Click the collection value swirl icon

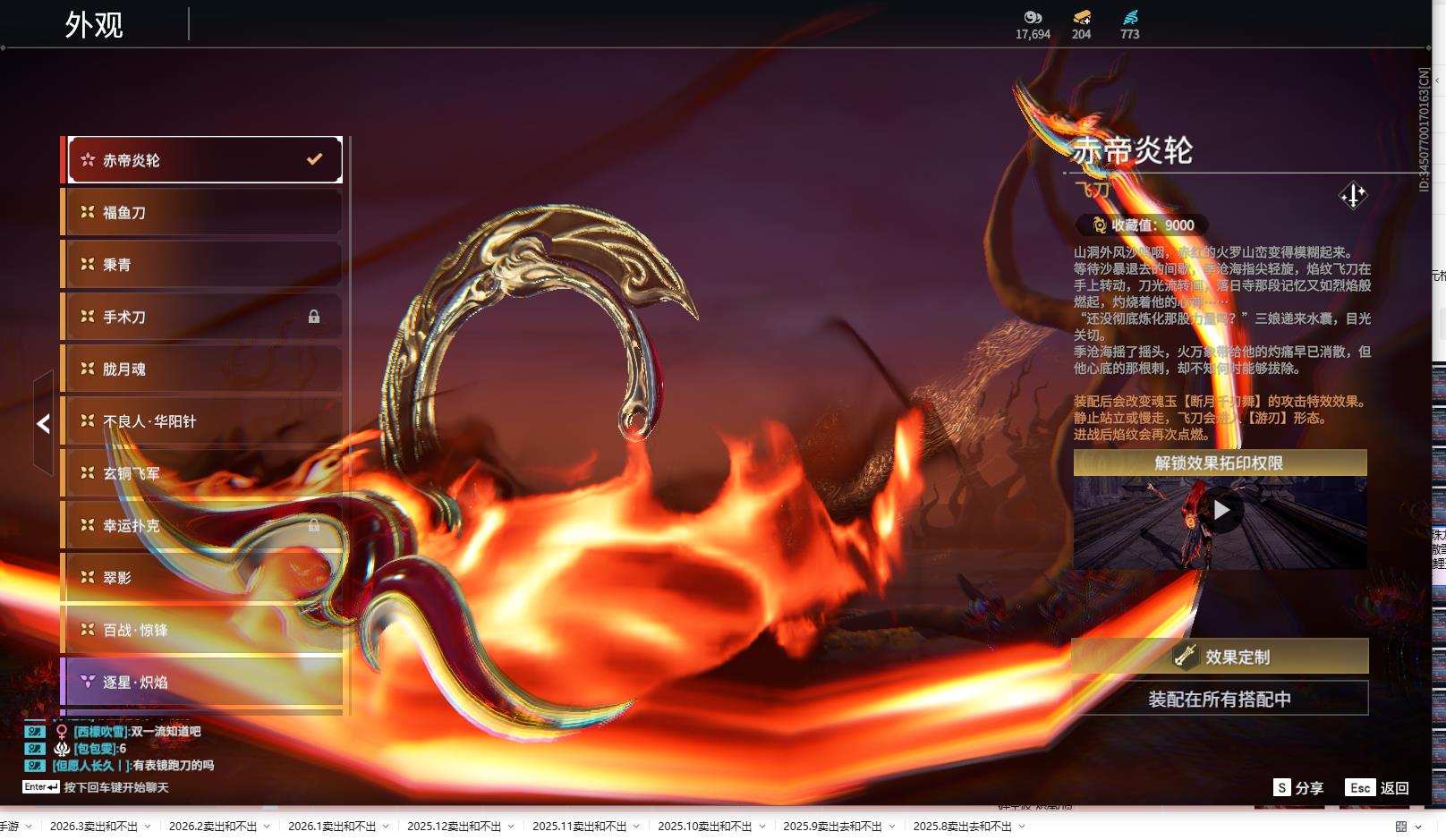pos(1099,225)
